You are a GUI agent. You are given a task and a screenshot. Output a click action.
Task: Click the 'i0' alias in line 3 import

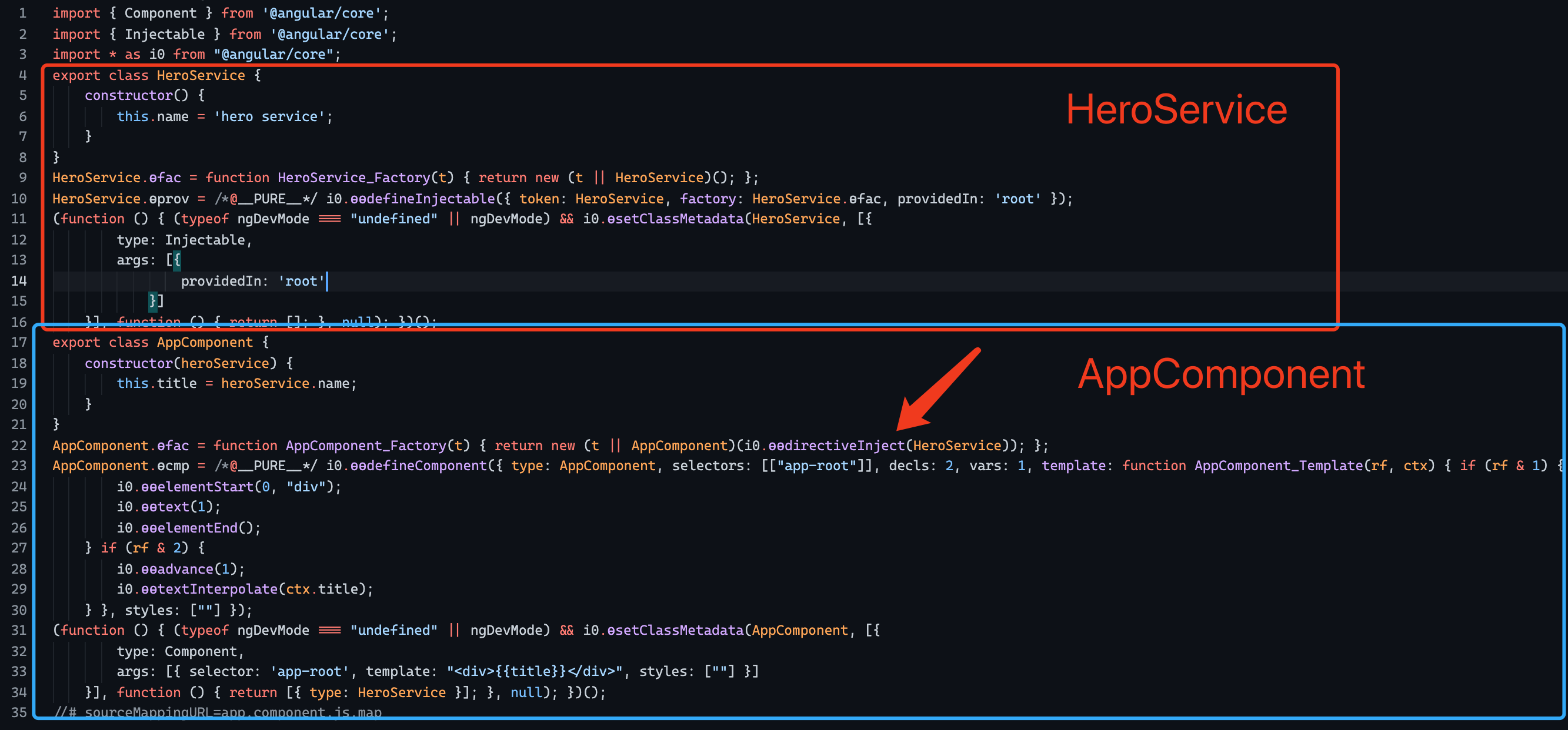point(157,54)
